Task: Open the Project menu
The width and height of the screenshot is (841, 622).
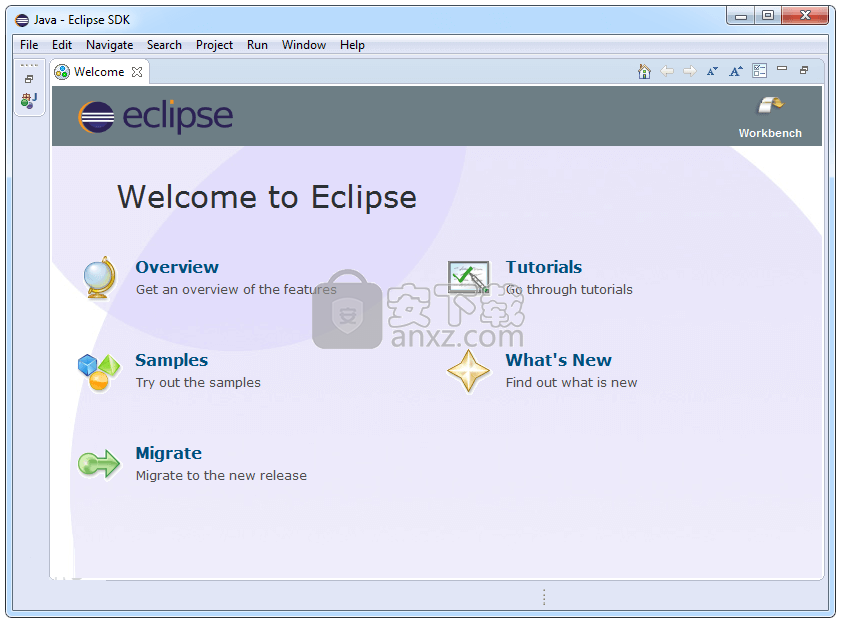Action: [214, 45]
